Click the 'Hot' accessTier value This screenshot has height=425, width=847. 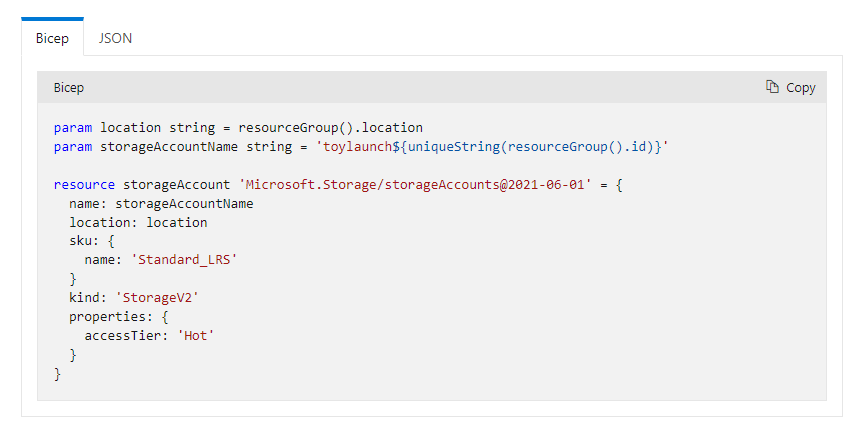(196, 336)
